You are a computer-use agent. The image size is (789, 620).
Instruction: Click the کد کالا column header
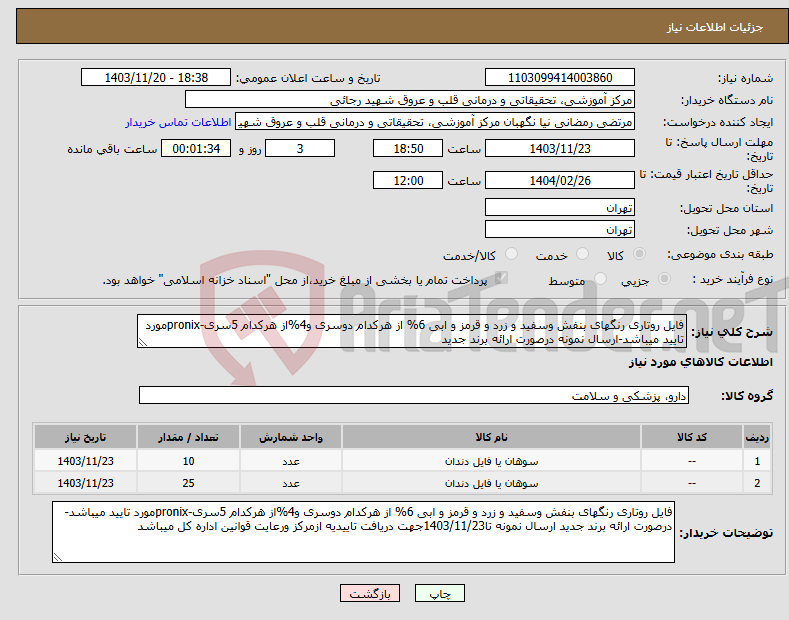(x=692, y=437)
